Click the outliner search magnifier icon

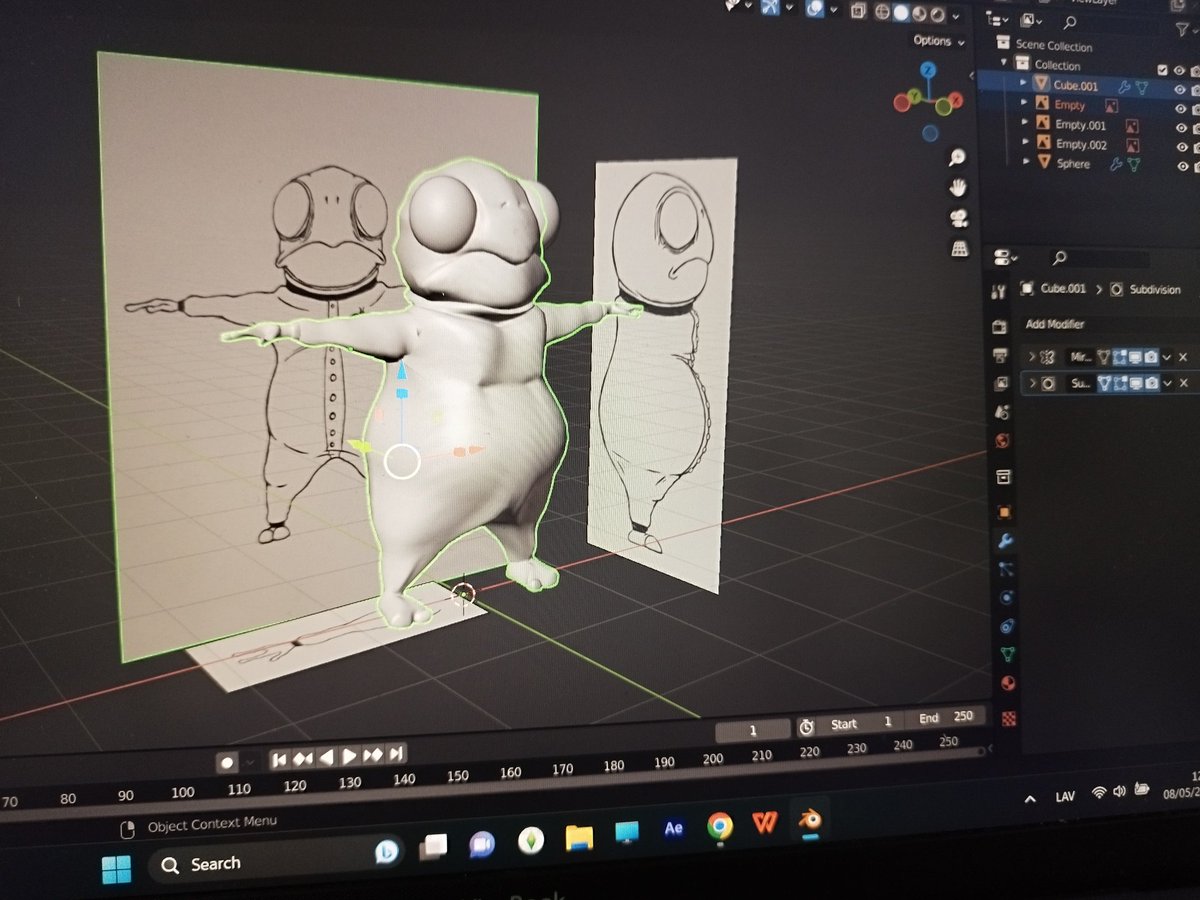1069,22
